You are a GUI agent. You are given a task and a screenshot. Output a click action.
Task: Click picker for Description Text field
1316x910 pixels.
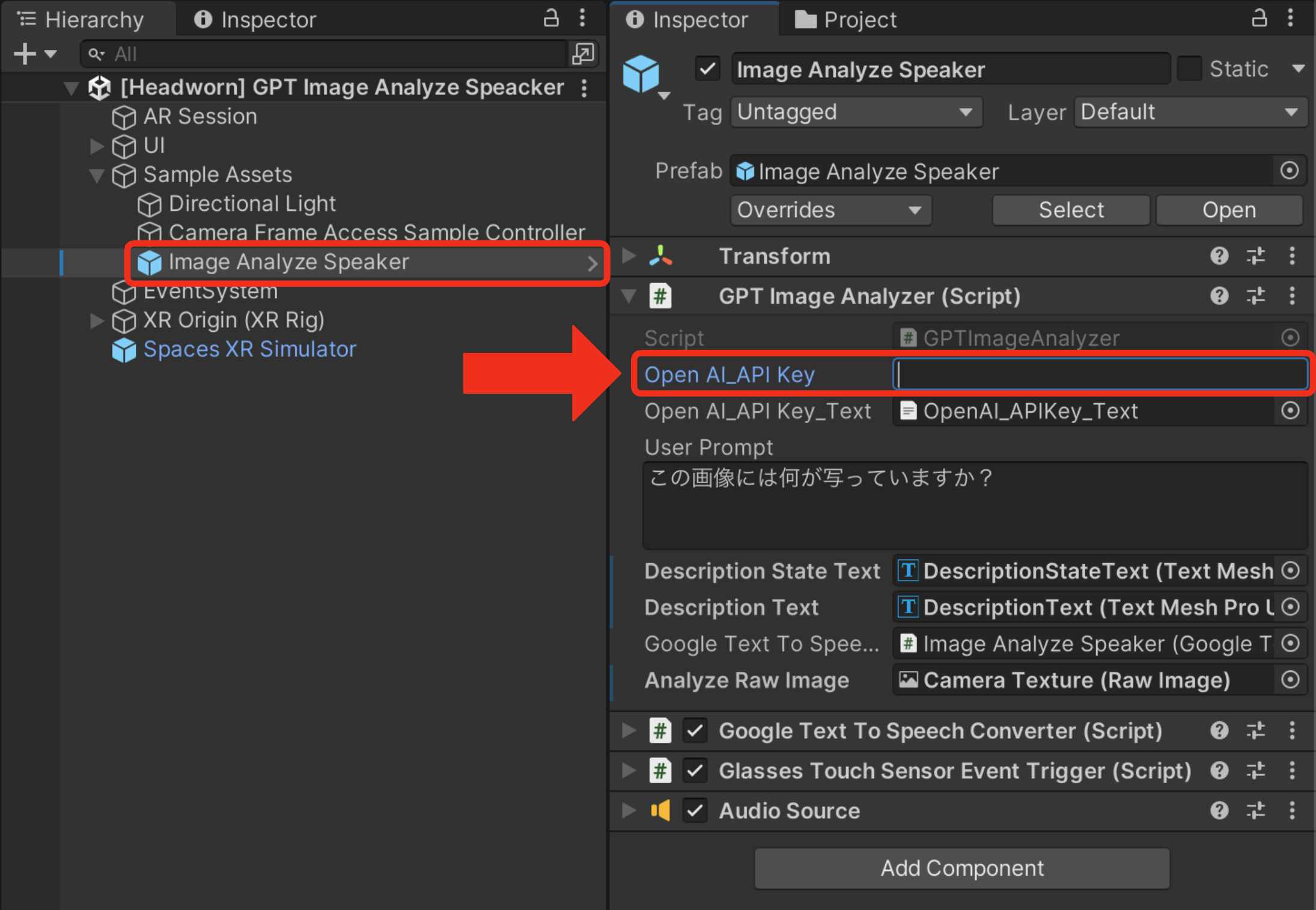click(x=1290, y=608)
